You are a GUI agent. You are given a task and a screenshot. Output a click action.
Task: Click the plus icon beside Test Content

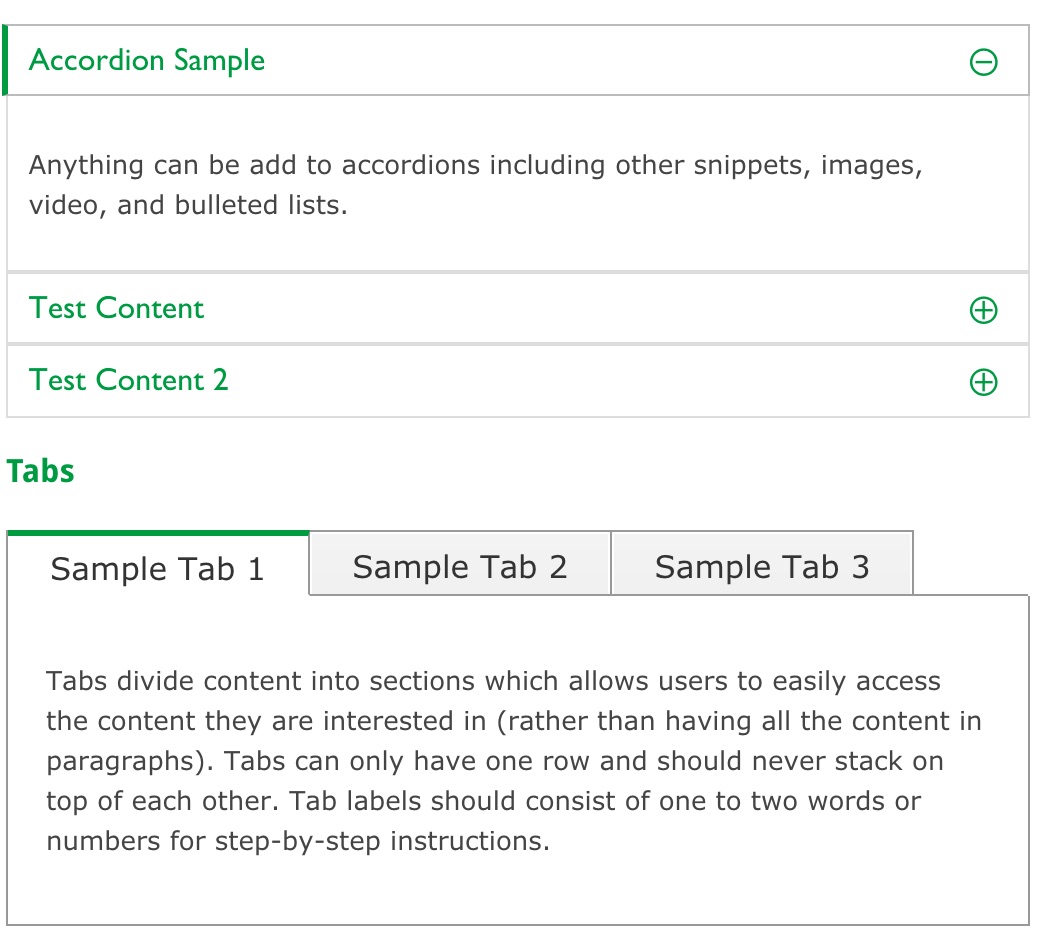click(x=984, y=310)
